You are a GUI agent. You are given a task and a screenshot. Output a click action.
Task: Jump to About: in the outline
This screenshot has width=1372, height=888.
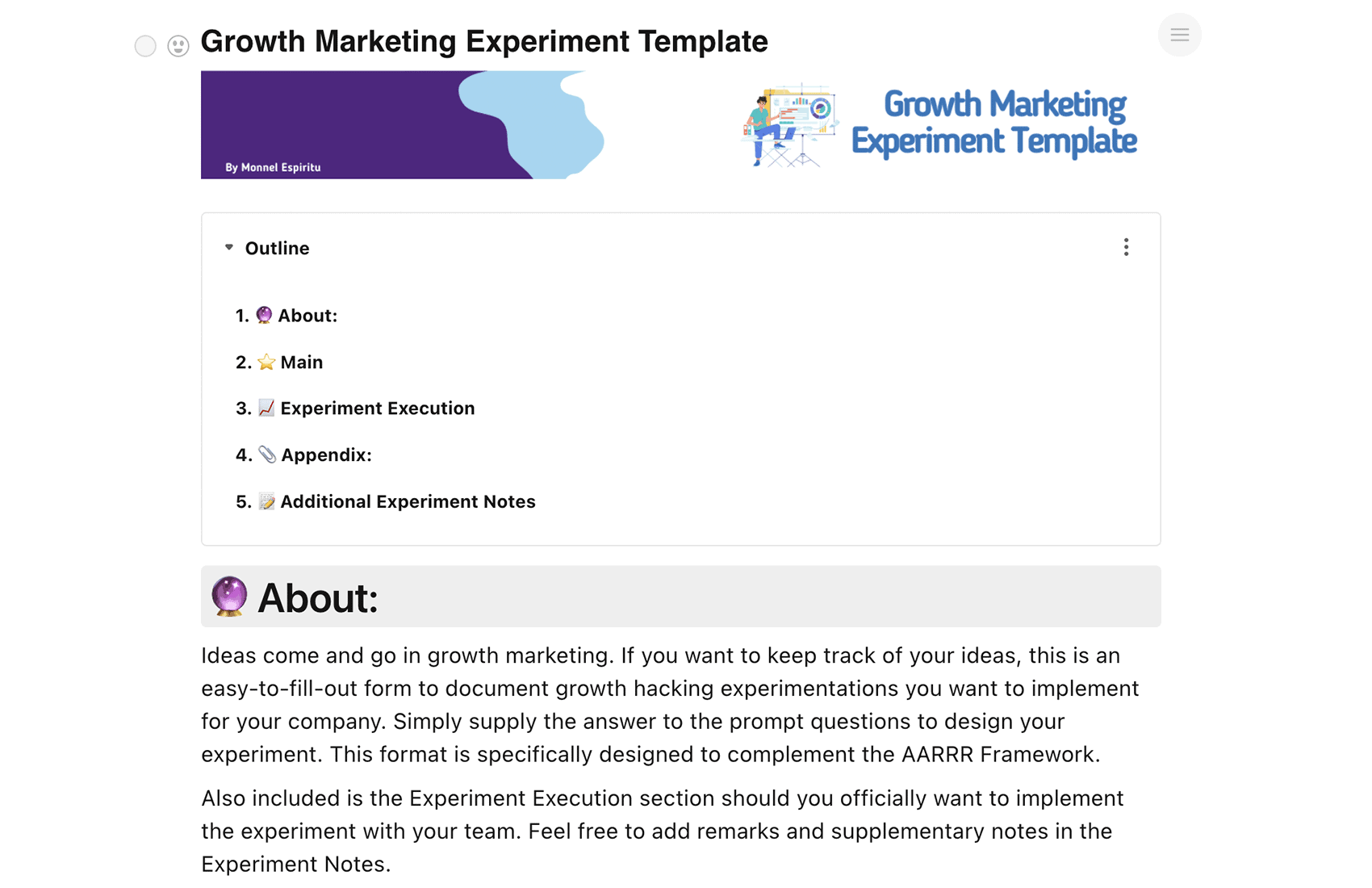tap(307, 316)
